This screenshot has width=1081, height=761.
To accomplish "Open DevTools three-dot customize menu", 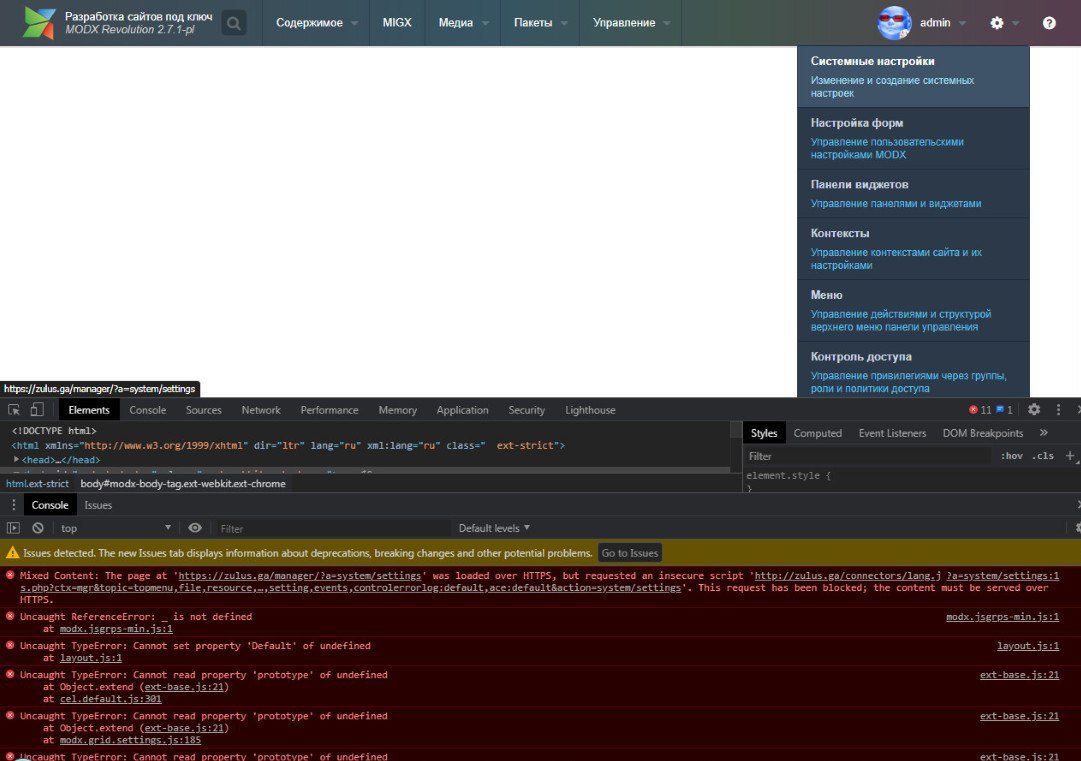I will click(1058, 409).
